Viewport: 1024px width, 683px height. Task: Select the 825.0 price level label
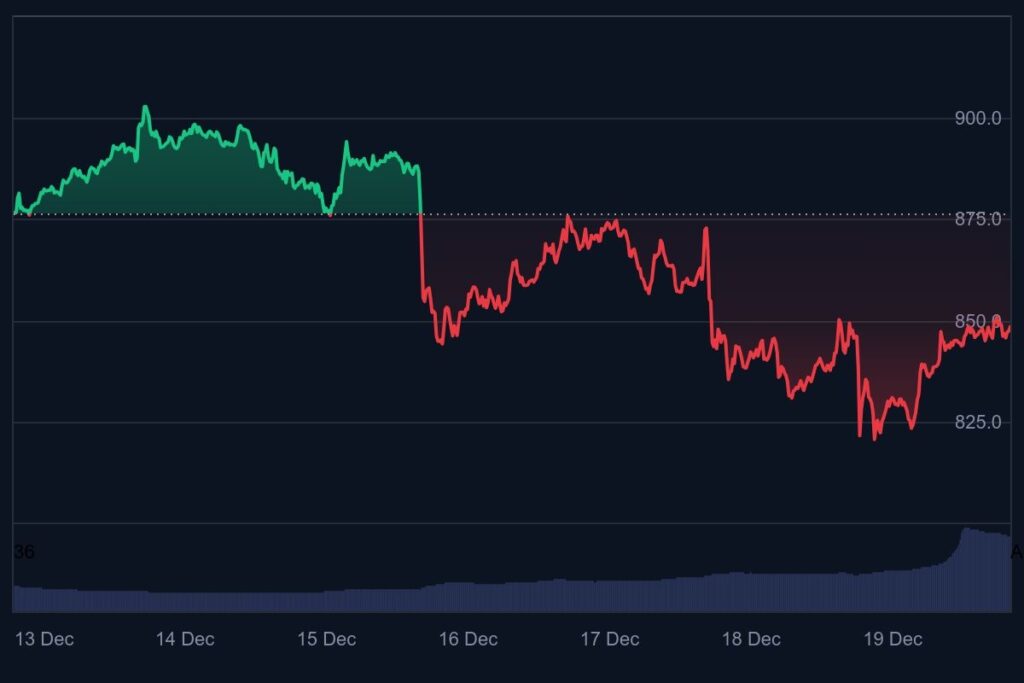(979, 422)
